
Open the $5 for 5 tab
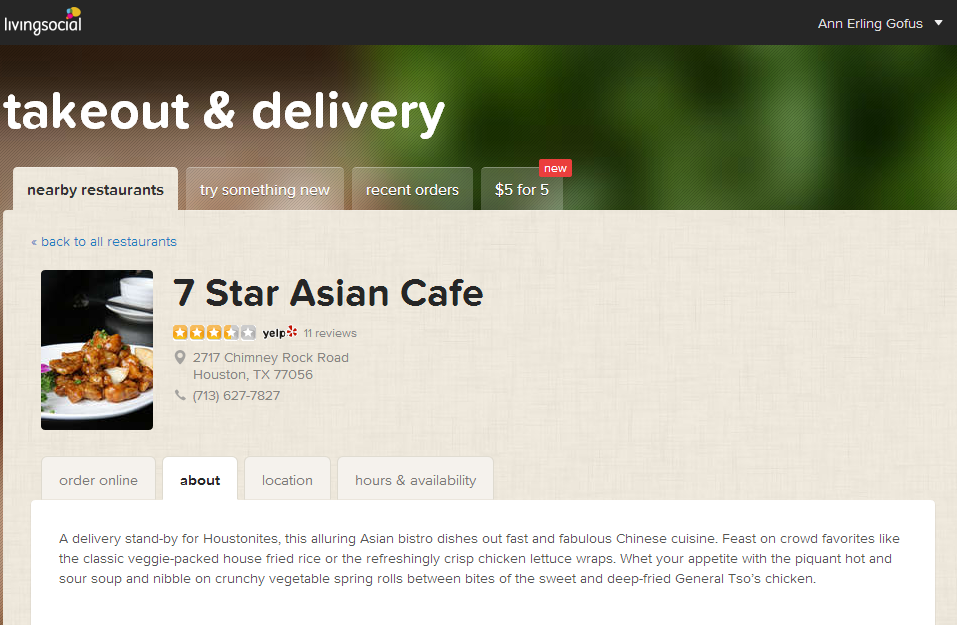[x=522, y=189]
